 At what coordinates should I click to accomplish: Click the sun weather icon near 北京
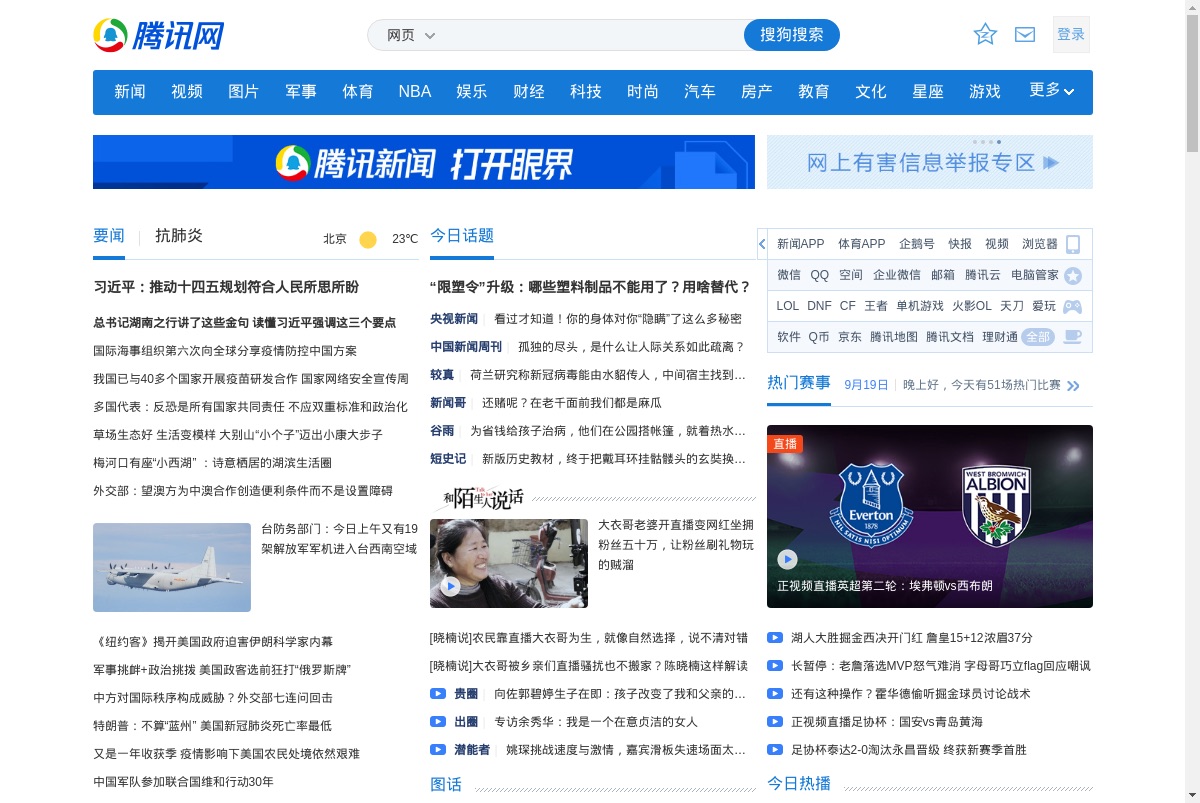368,239
